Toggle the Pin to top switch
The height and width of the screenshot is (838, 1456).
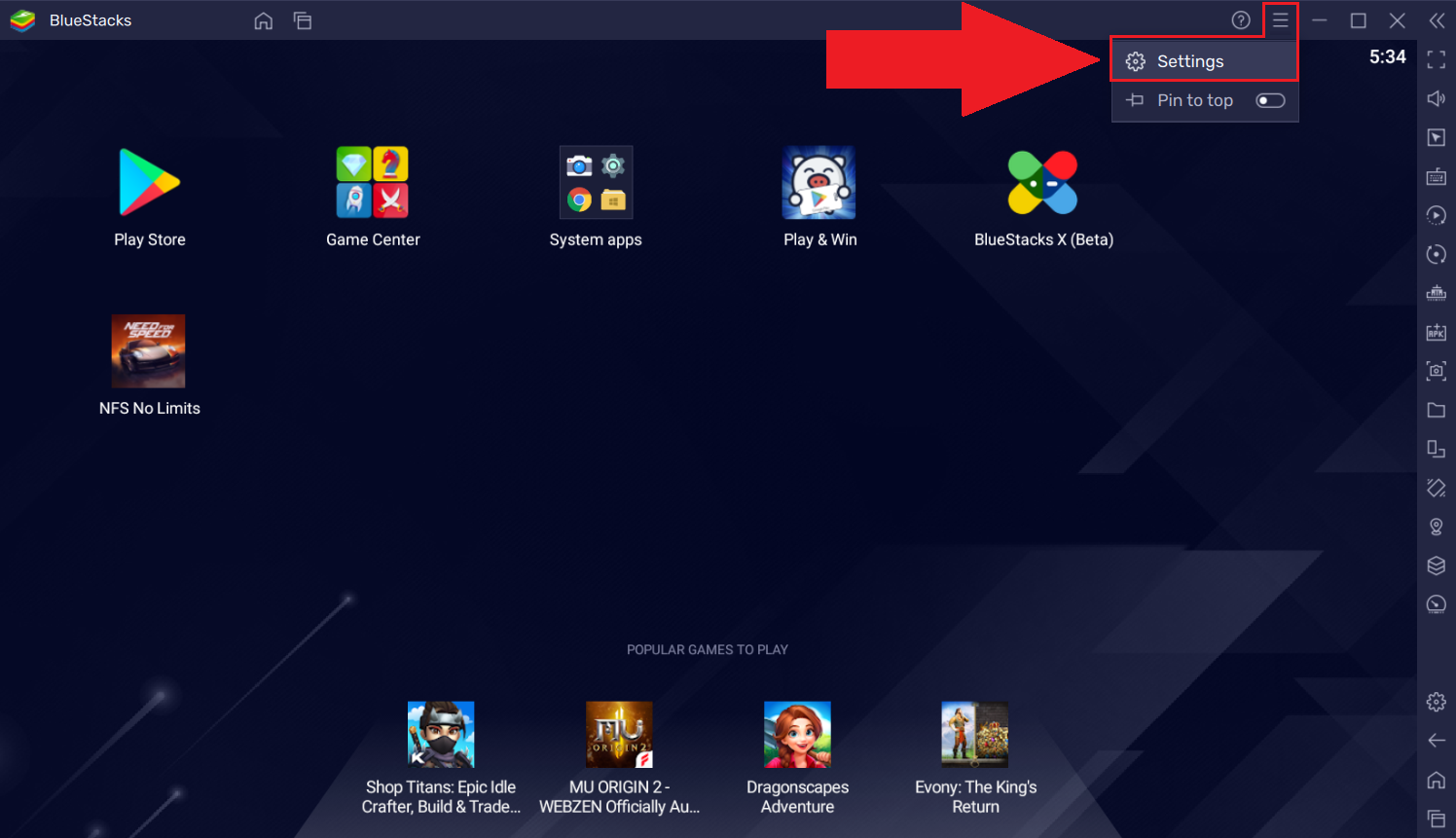pyautogui.click(x=1270, y=100)
